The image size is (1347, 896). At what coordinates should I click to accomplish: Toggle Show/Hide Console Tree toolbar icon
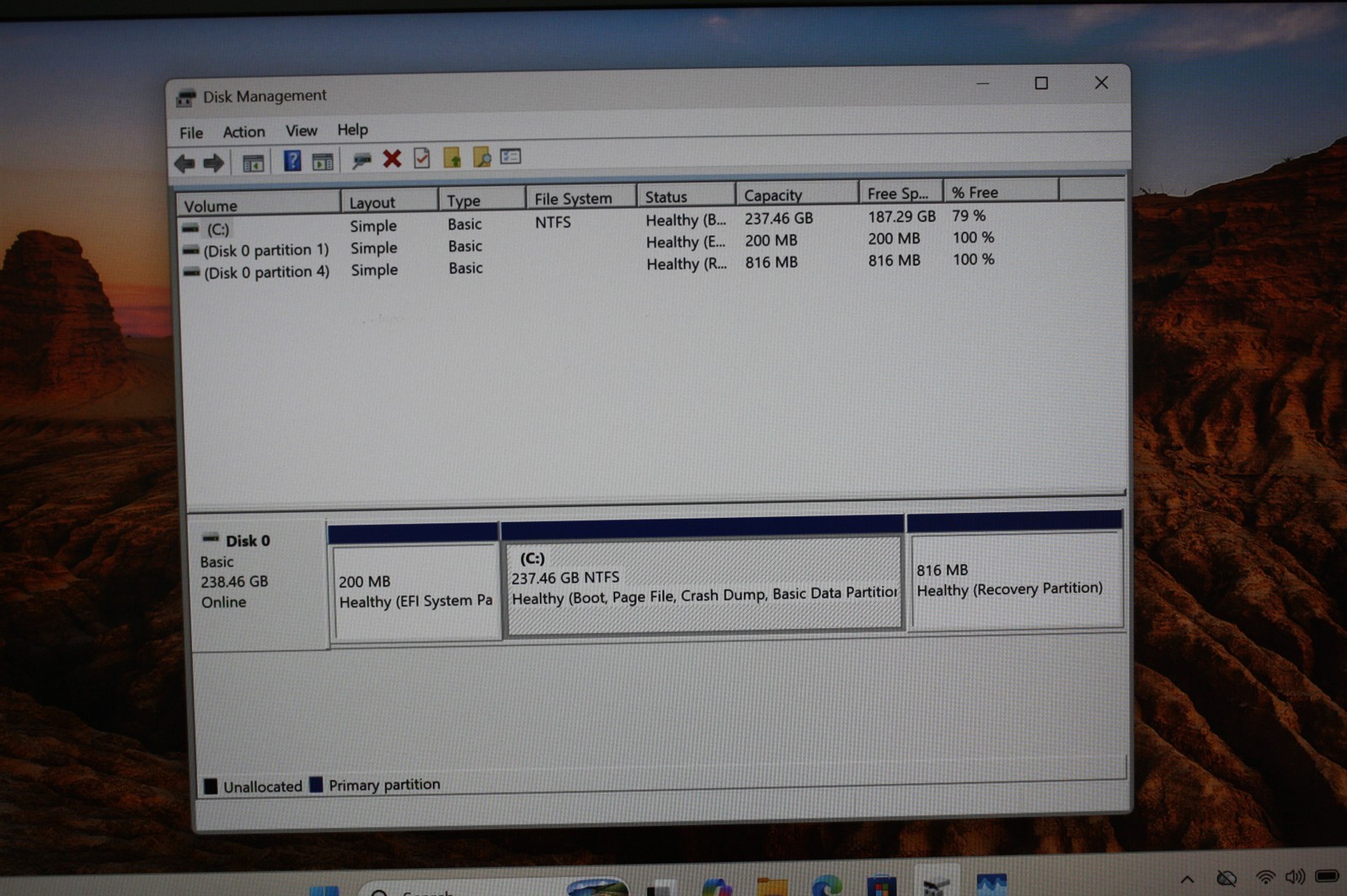click(x=253, y=163)
